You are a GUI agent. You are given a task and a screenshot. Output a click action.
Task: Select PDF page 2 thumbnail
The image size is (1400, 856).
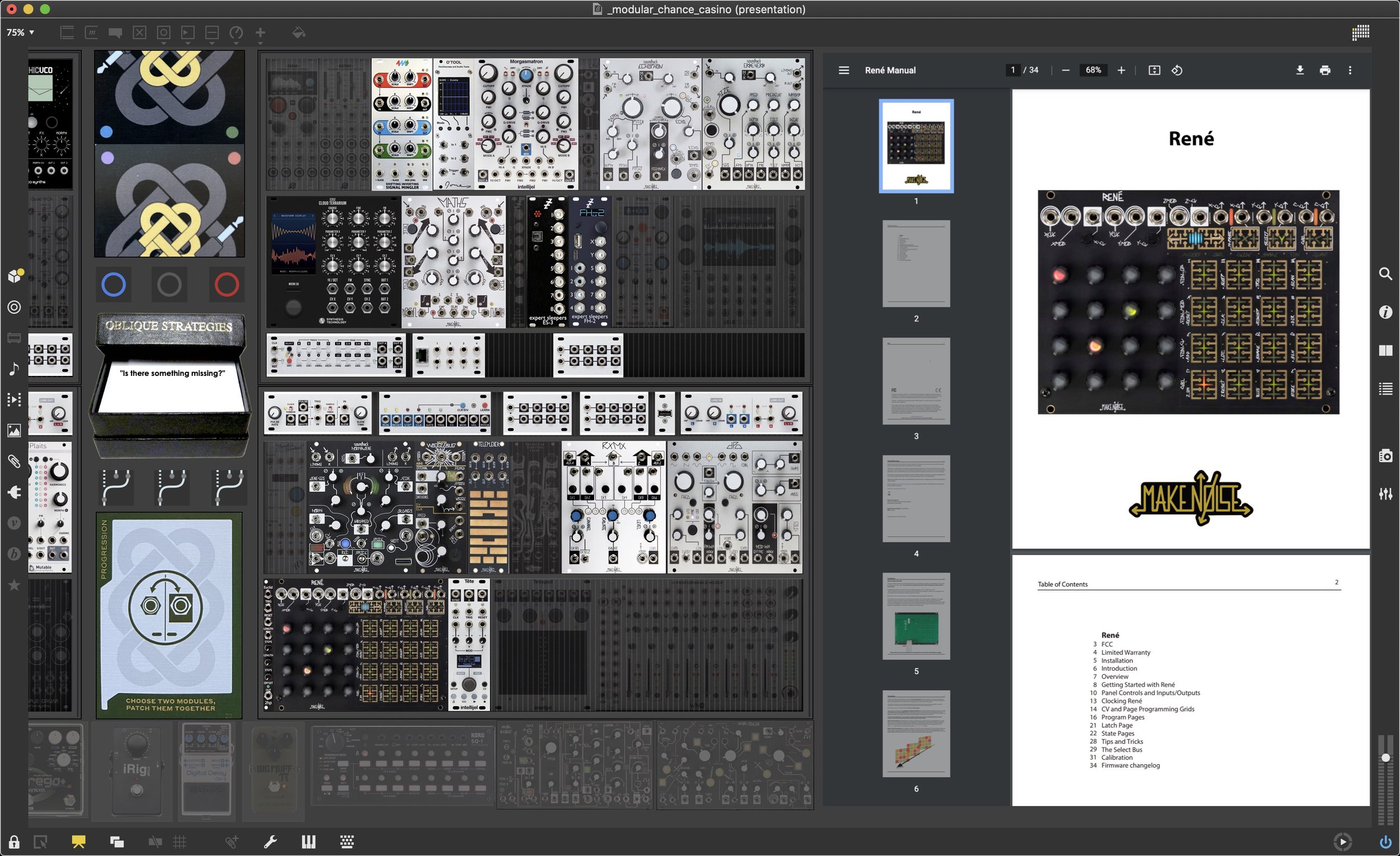(x=916, y=264)
